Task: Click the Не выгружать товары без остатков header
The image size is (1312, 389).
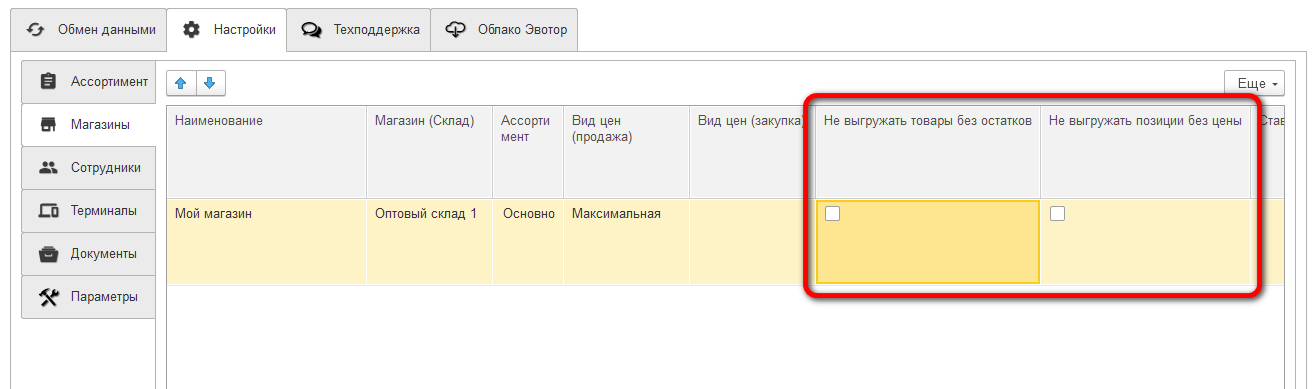Action: (928, 151)
